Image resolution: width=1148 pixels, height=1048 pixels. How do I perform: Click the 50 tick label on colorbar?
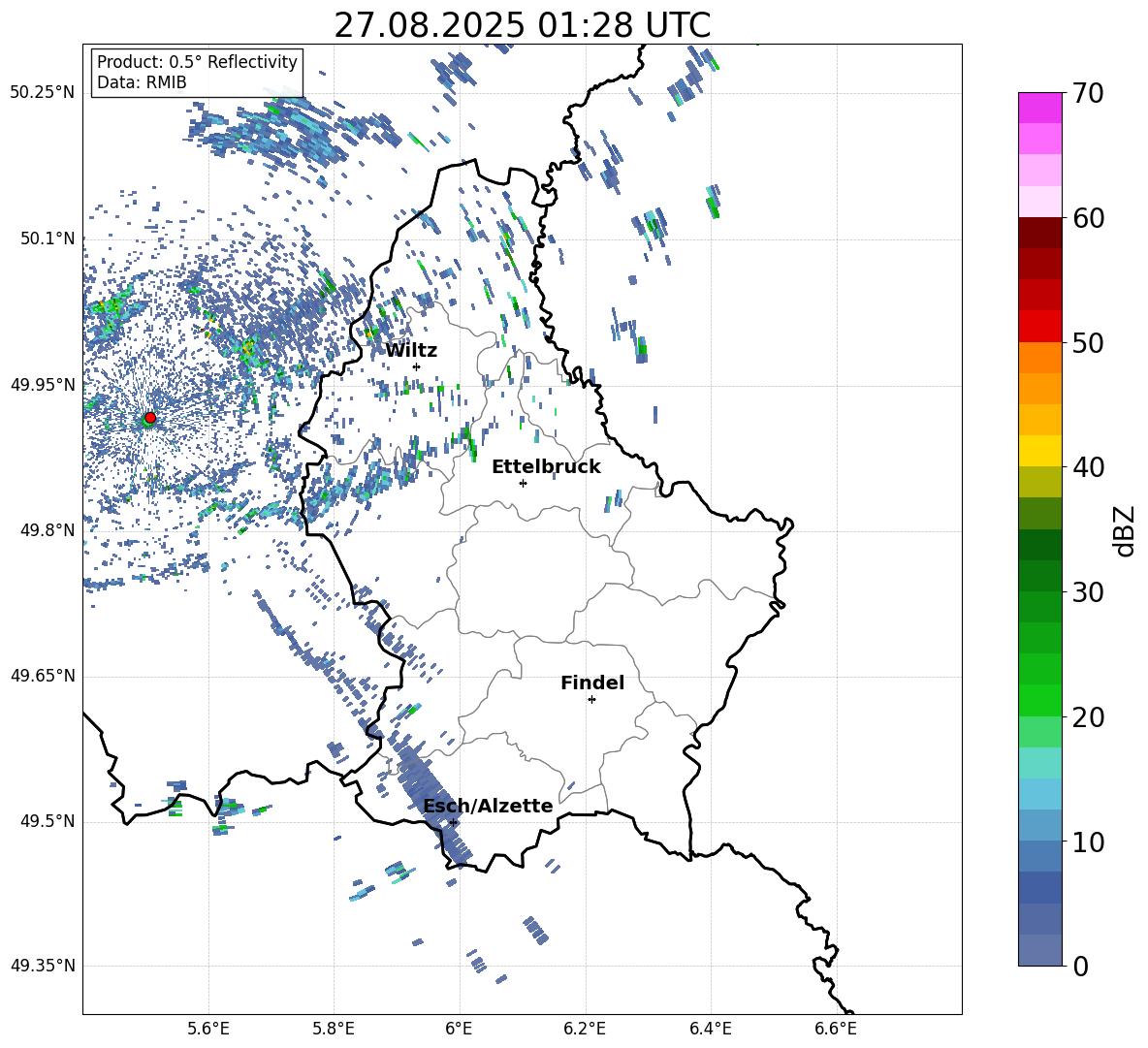click(x=1087, y=343)
